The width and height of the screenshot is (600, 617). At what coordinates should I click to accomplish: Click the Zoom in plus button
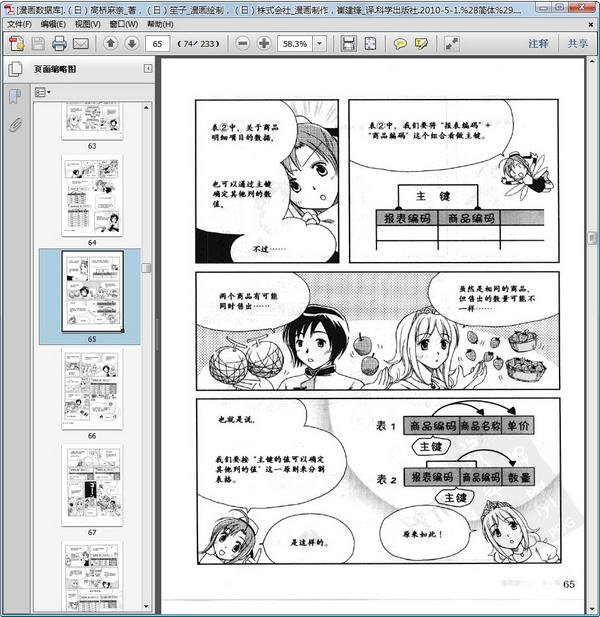coord(264,43)
